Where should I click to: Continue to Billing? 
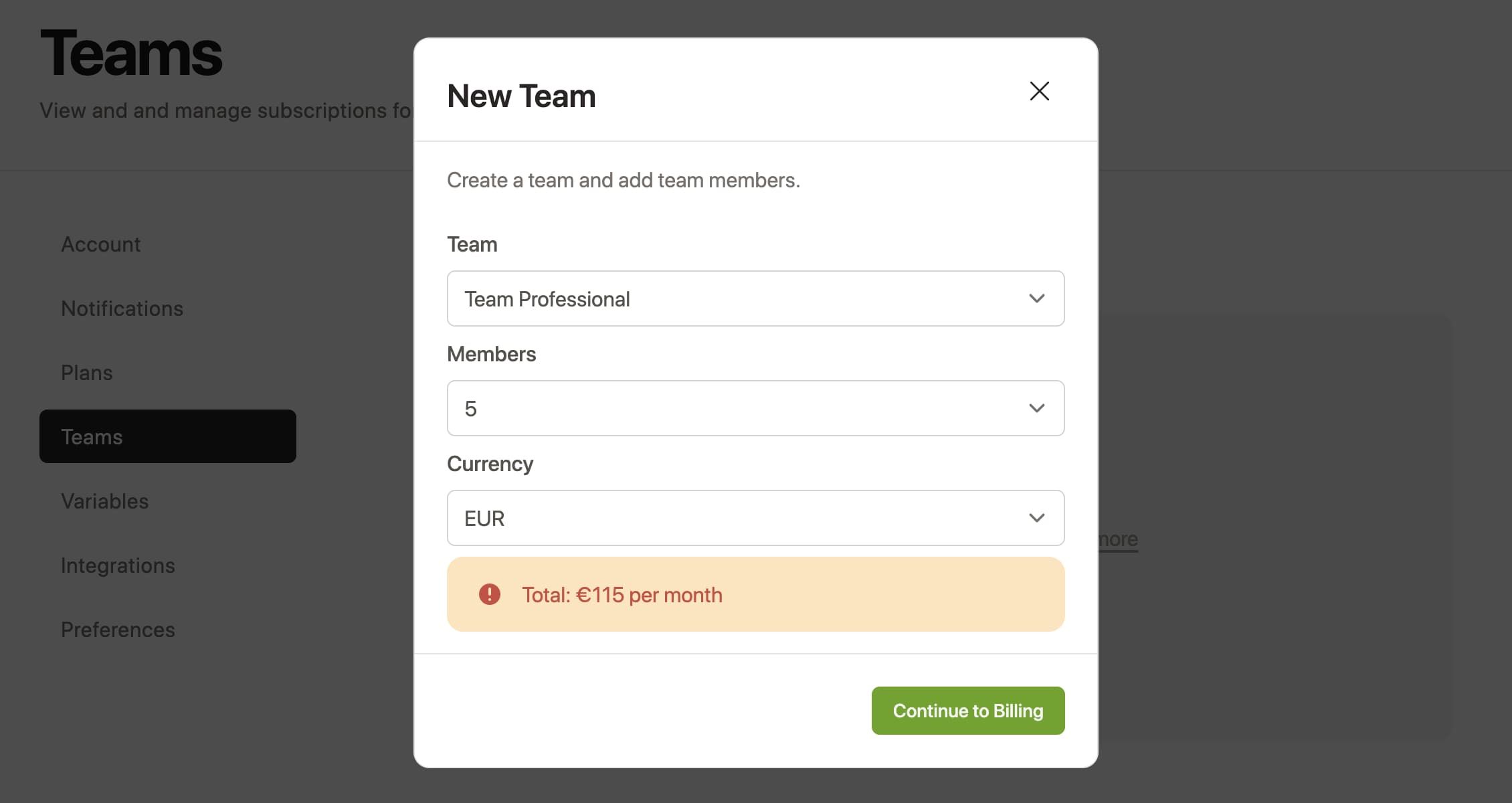click(967, 711)
